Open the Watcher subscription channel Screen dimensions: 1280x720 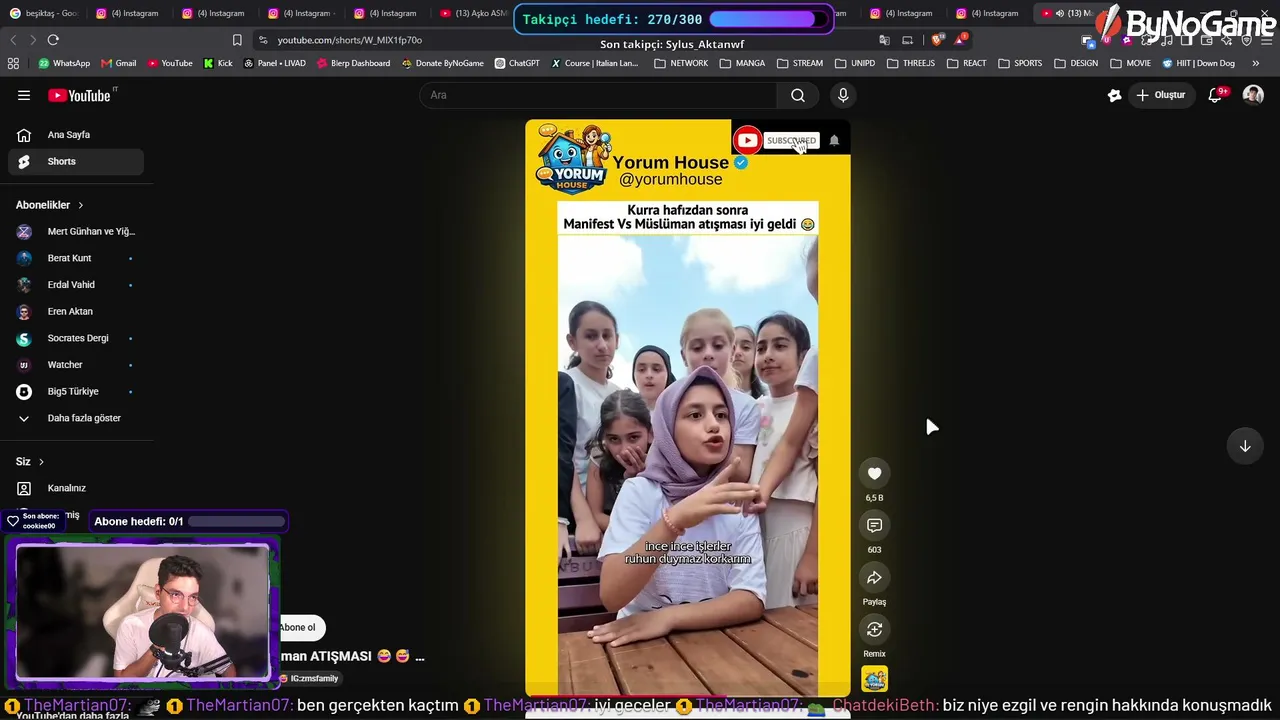pyautogui.click(x=76, y=365)
